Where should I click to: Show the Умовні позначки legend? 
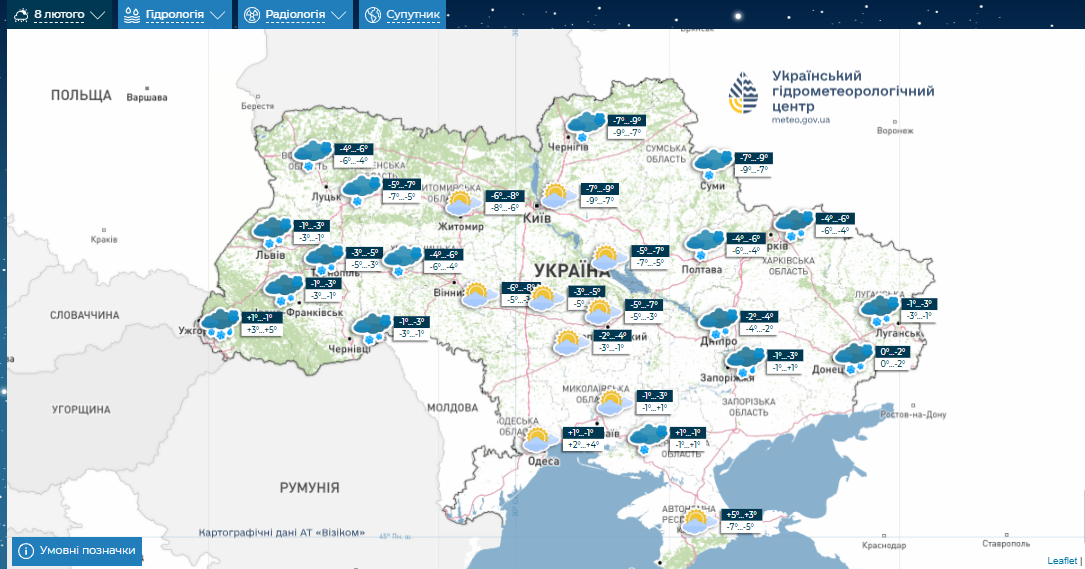[x=87, y=551]
